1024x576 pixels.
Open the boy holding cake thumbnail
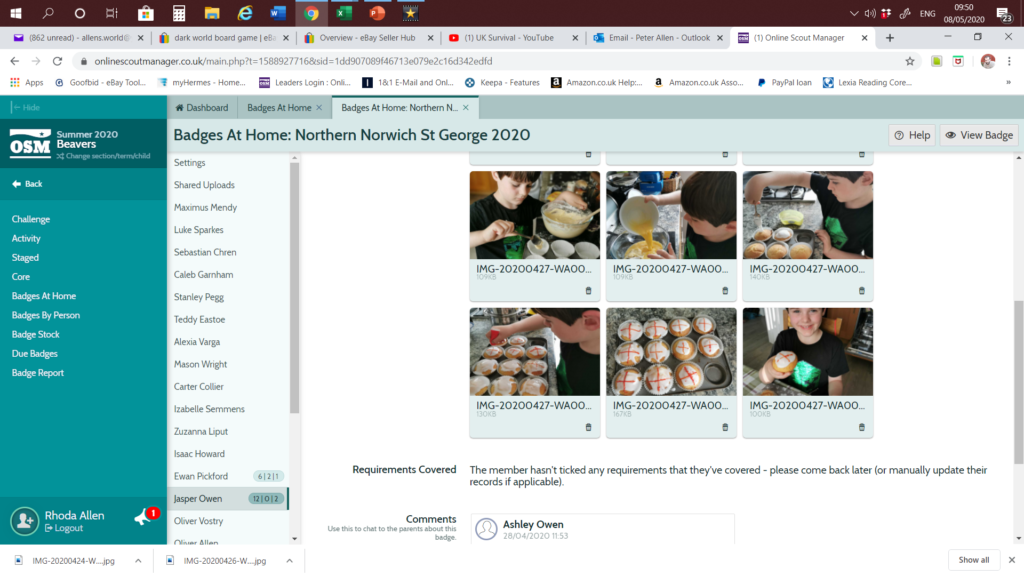(x=807, y=351)
